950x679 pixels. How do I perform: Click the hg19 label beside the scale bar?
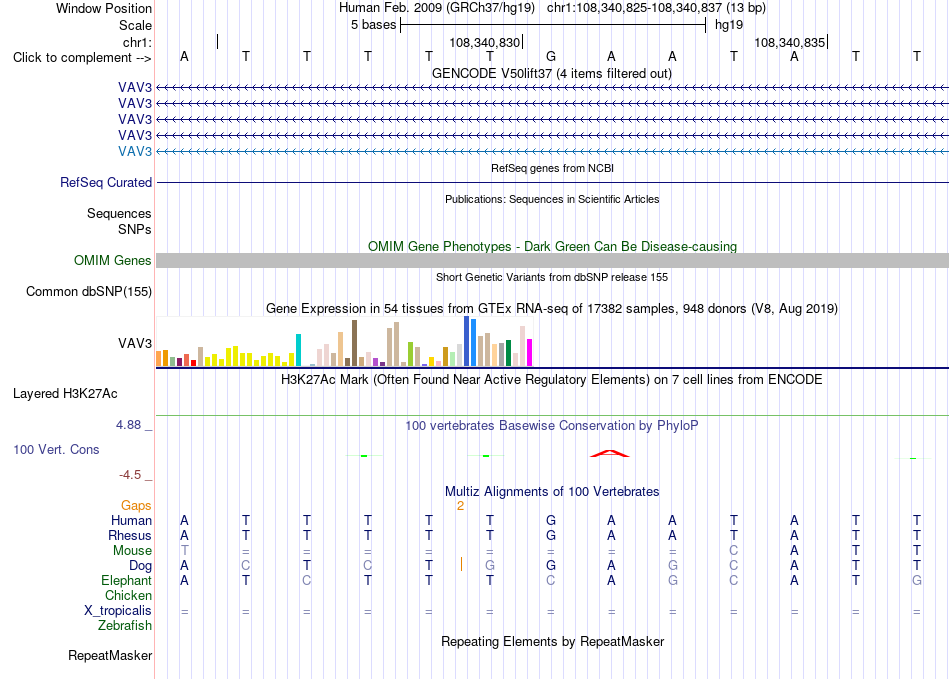pyautogui.click(x=729, y=25)
